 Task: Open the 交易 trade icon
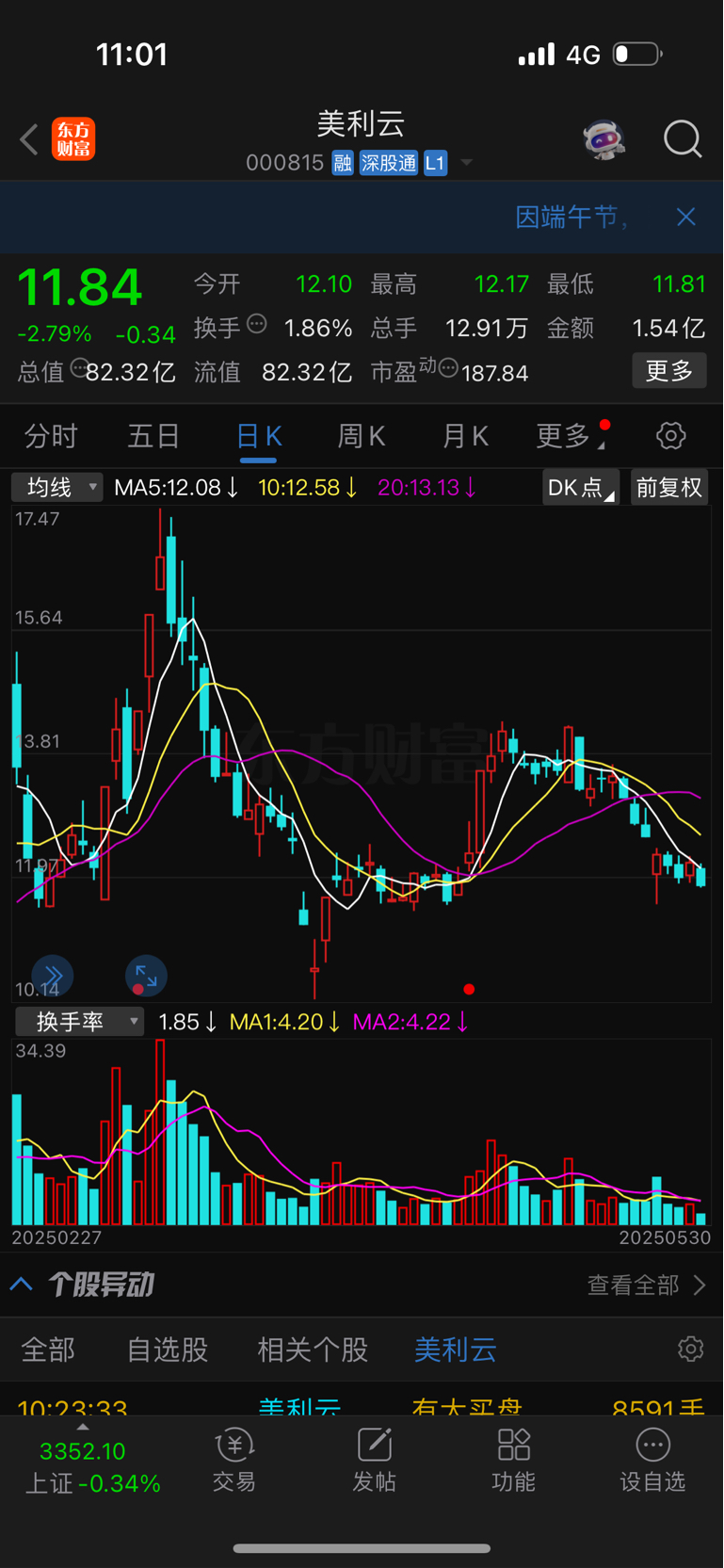coord(234,1461)
